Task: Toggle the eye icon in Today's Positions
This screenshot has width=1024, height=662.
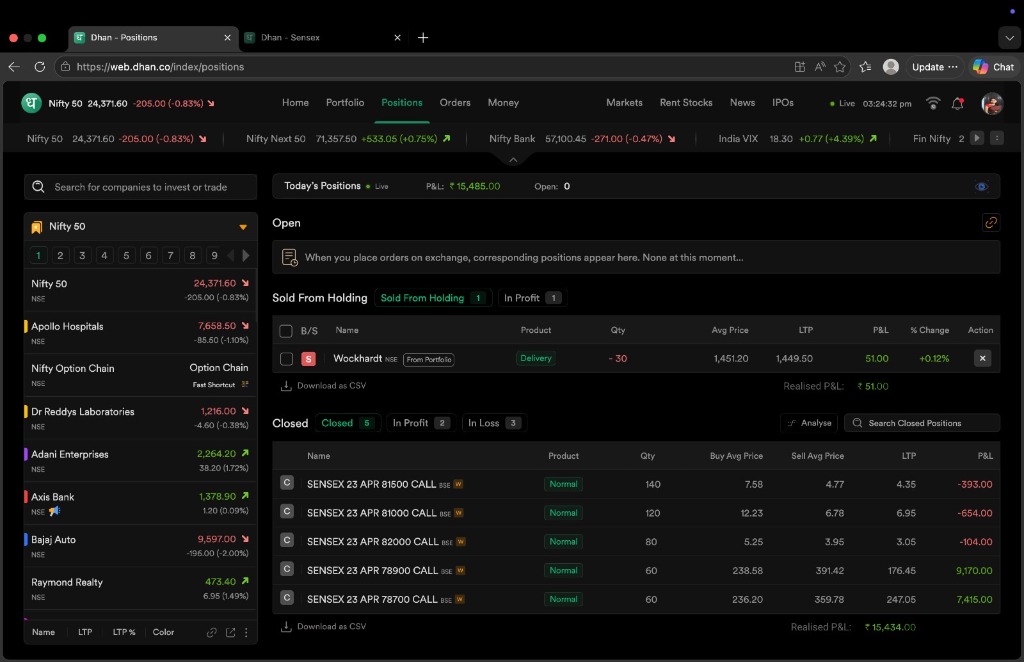Action: tap(981, 187)
